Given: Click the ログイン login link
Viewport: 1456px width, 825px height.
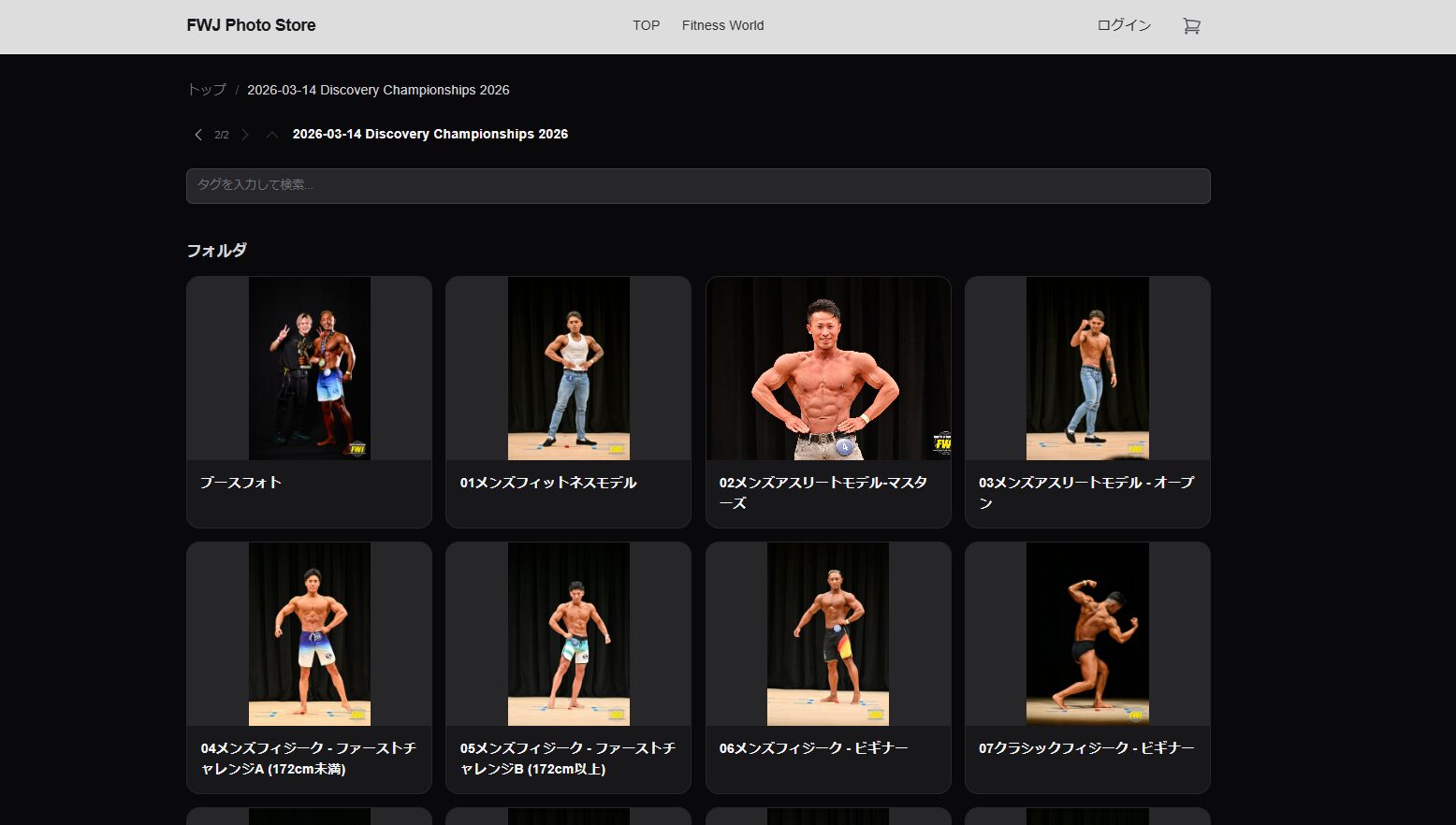Looking at the screenshot, I should [x=1124, y=25].
